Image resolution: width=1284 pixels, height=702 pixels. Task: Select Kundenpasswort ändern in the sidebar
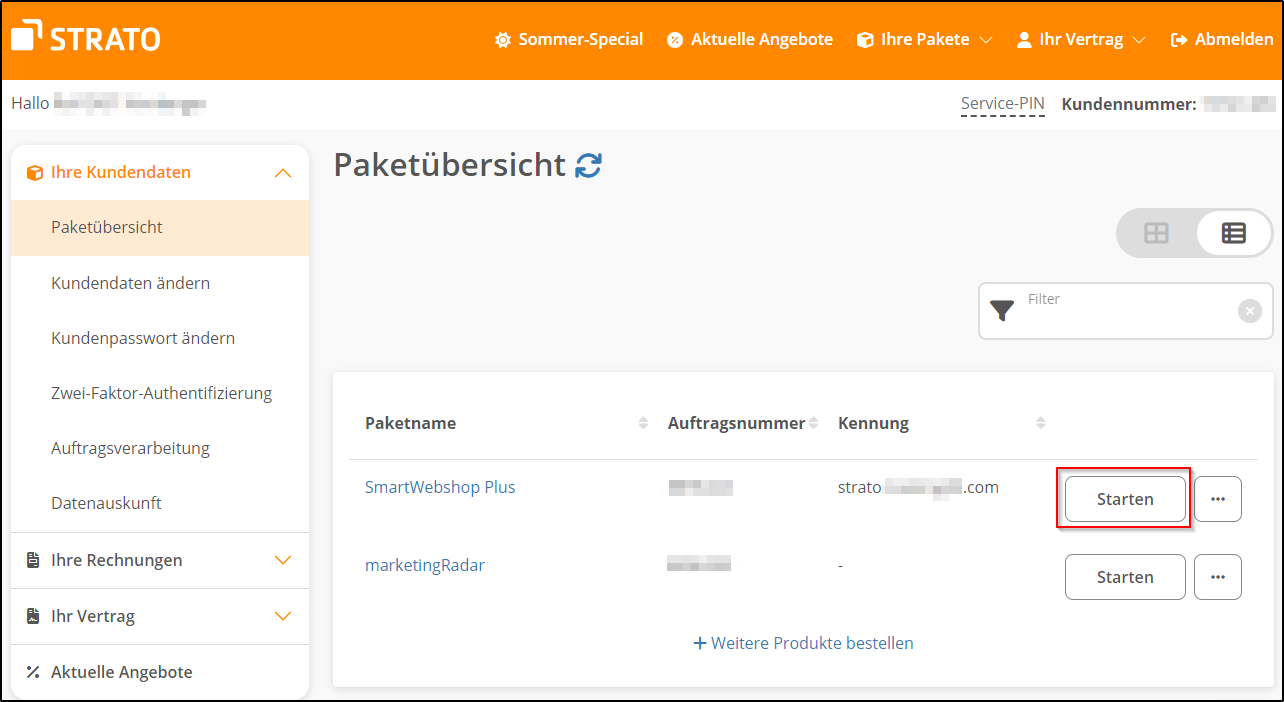(143, 338)
